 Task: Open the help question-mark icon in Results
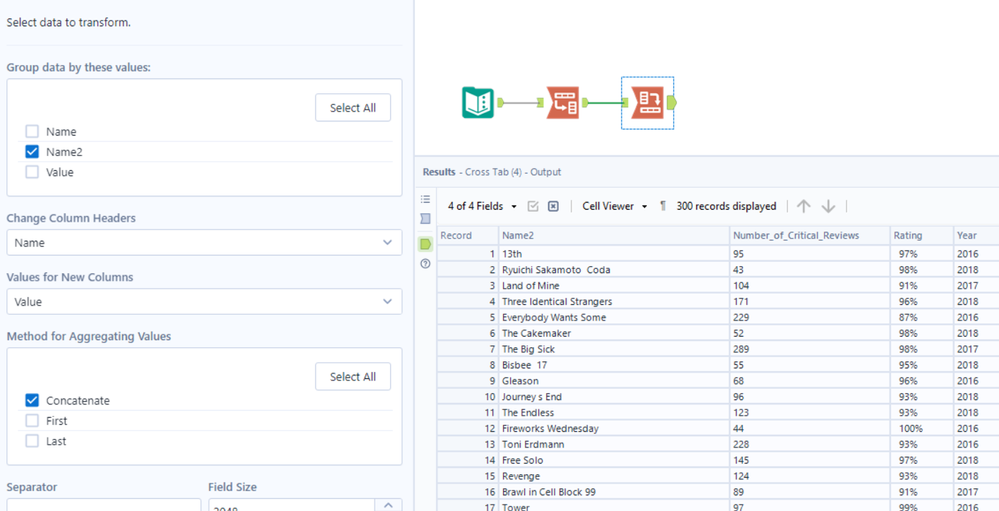[426, 263]
